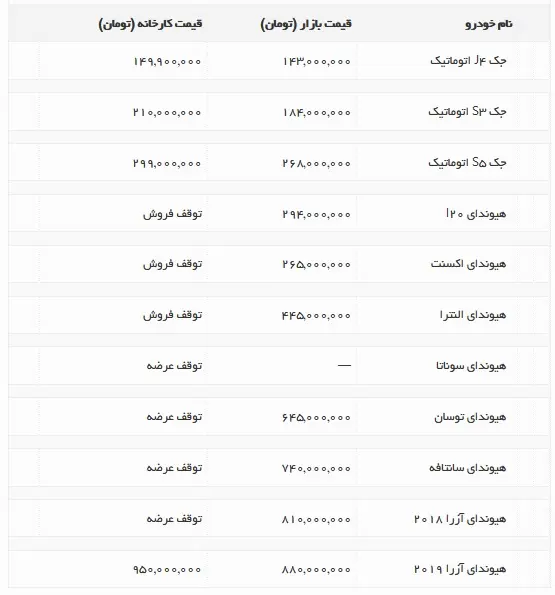This screenshot has width=555, height=595.
Task: Click the هیوندای اکسنت car name
Action: click(x=469, y=264)
